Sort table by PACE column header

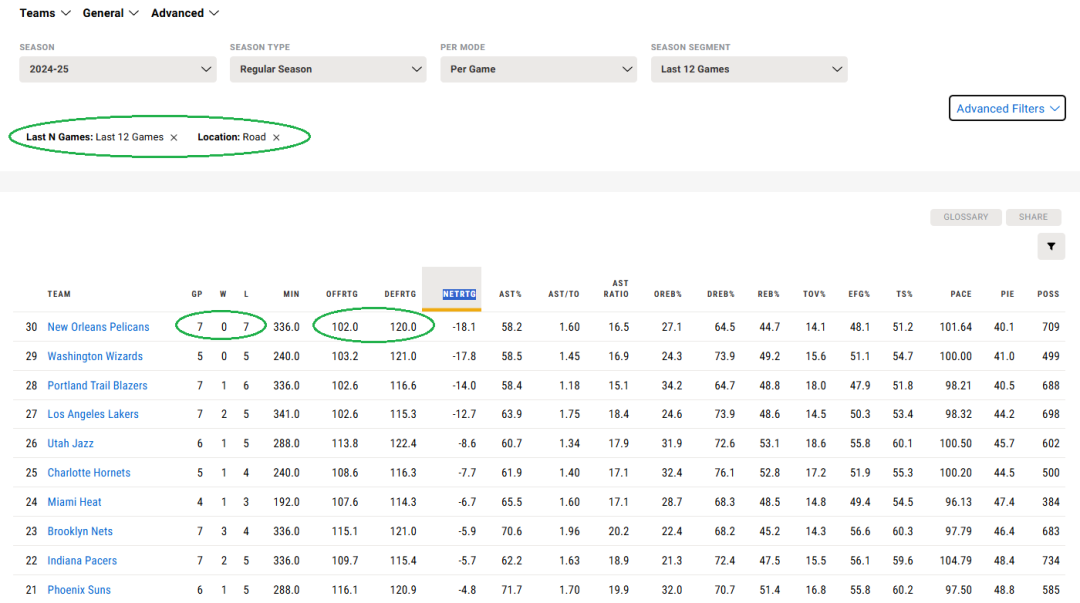click(x=961, y=294)
